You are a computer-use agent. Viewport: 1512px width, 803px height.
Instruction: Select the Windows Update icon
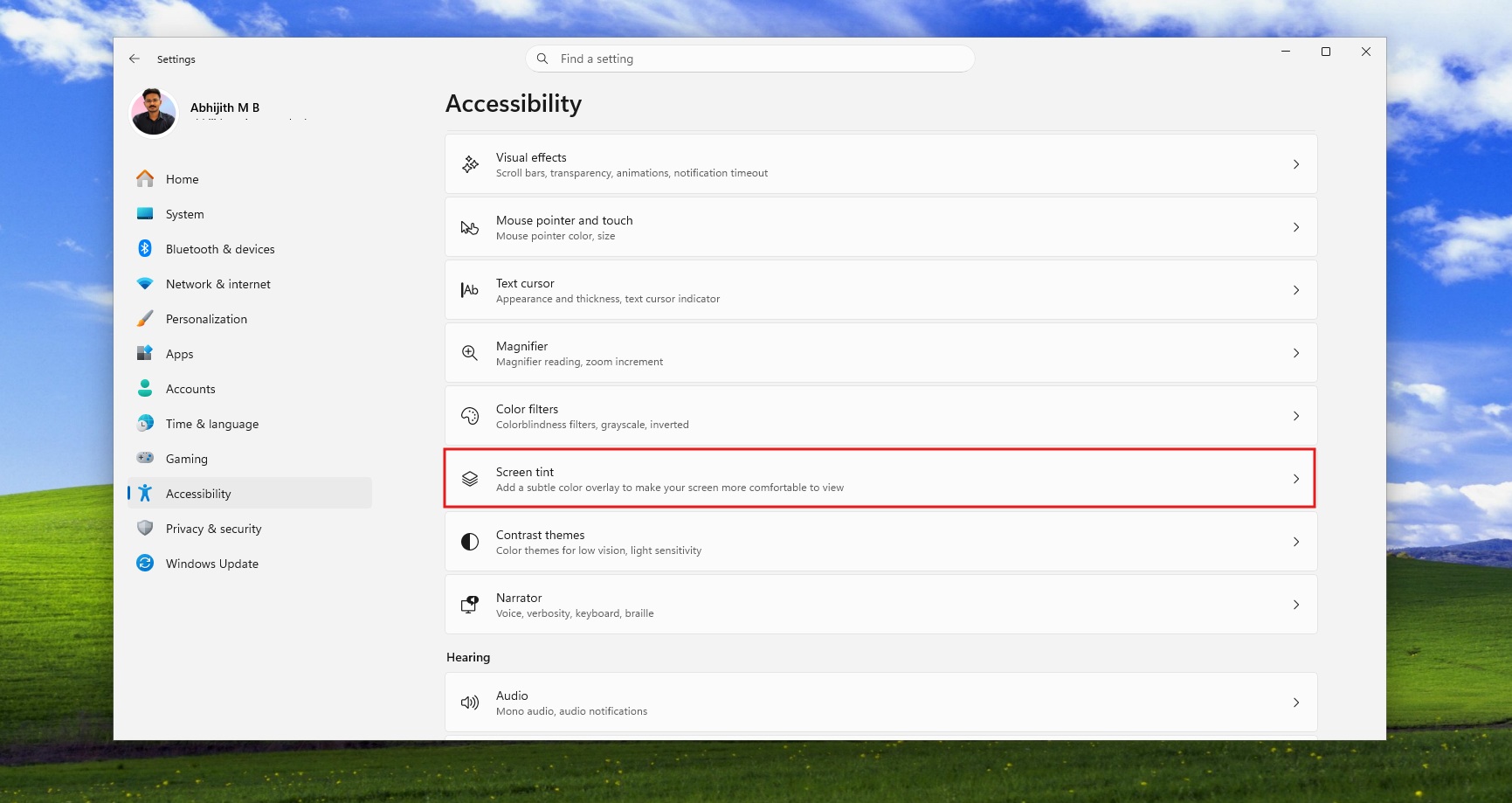[145, 563]
